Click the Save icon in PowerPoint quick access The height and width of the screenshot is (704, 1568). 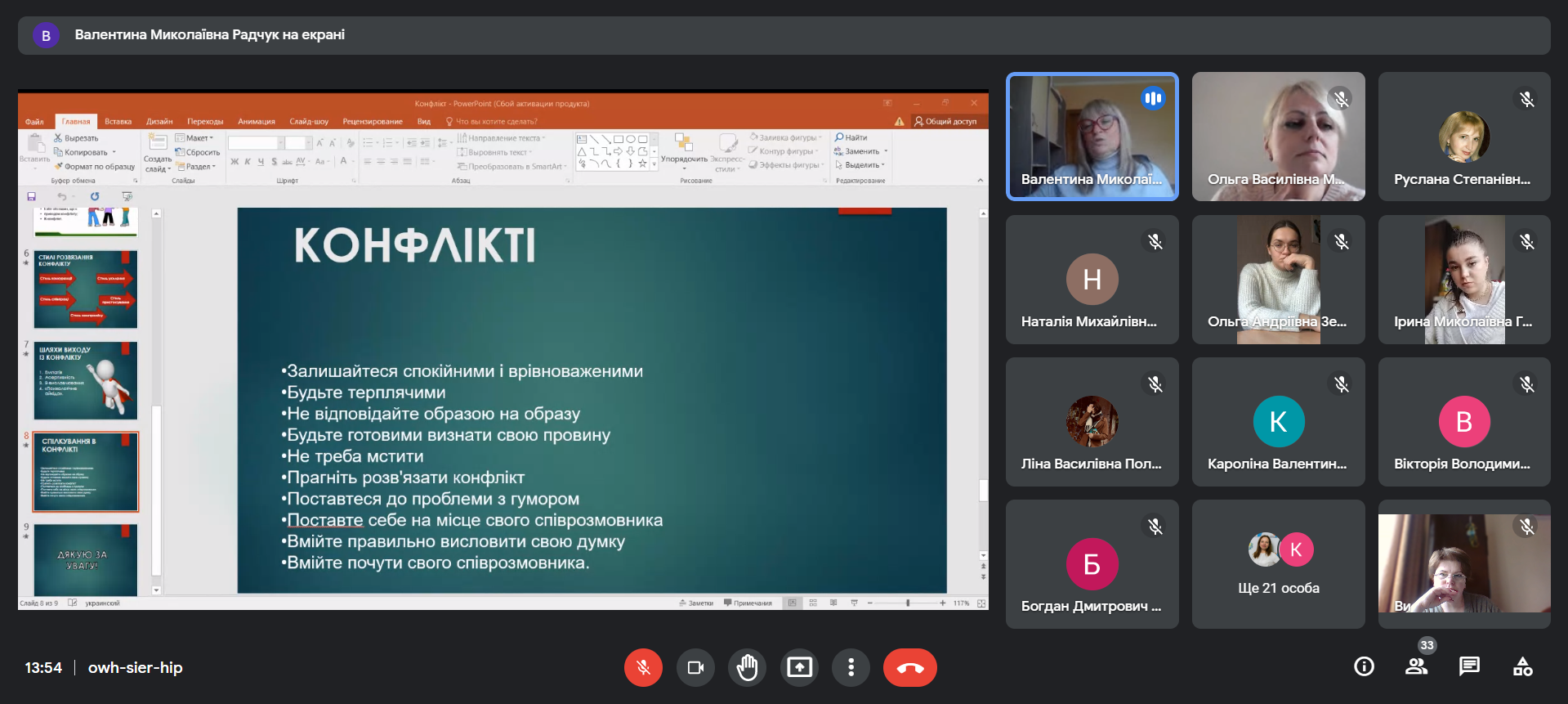pyautogui.click(x=32, y=196)
